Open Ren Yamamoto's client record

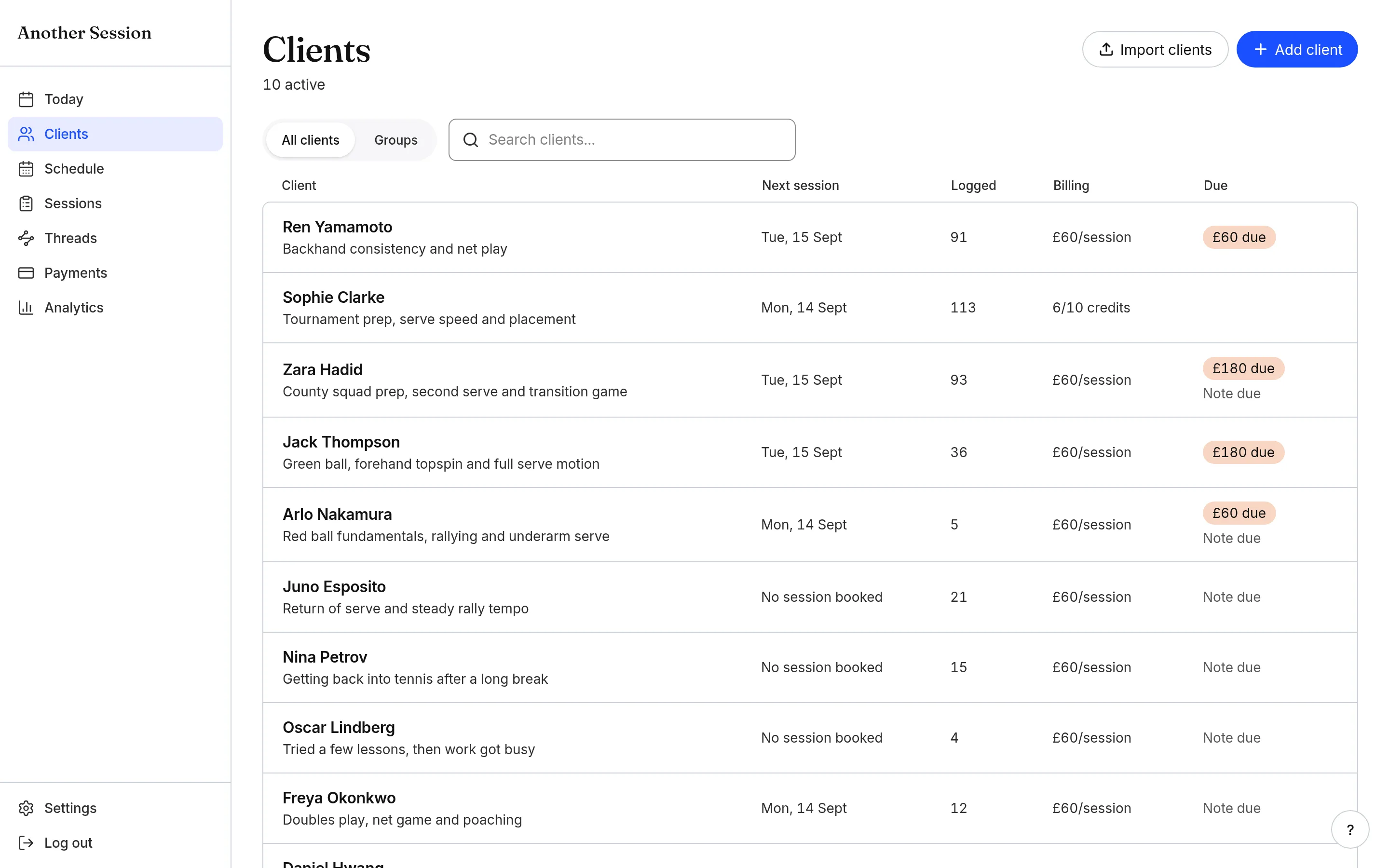point(810,237)
